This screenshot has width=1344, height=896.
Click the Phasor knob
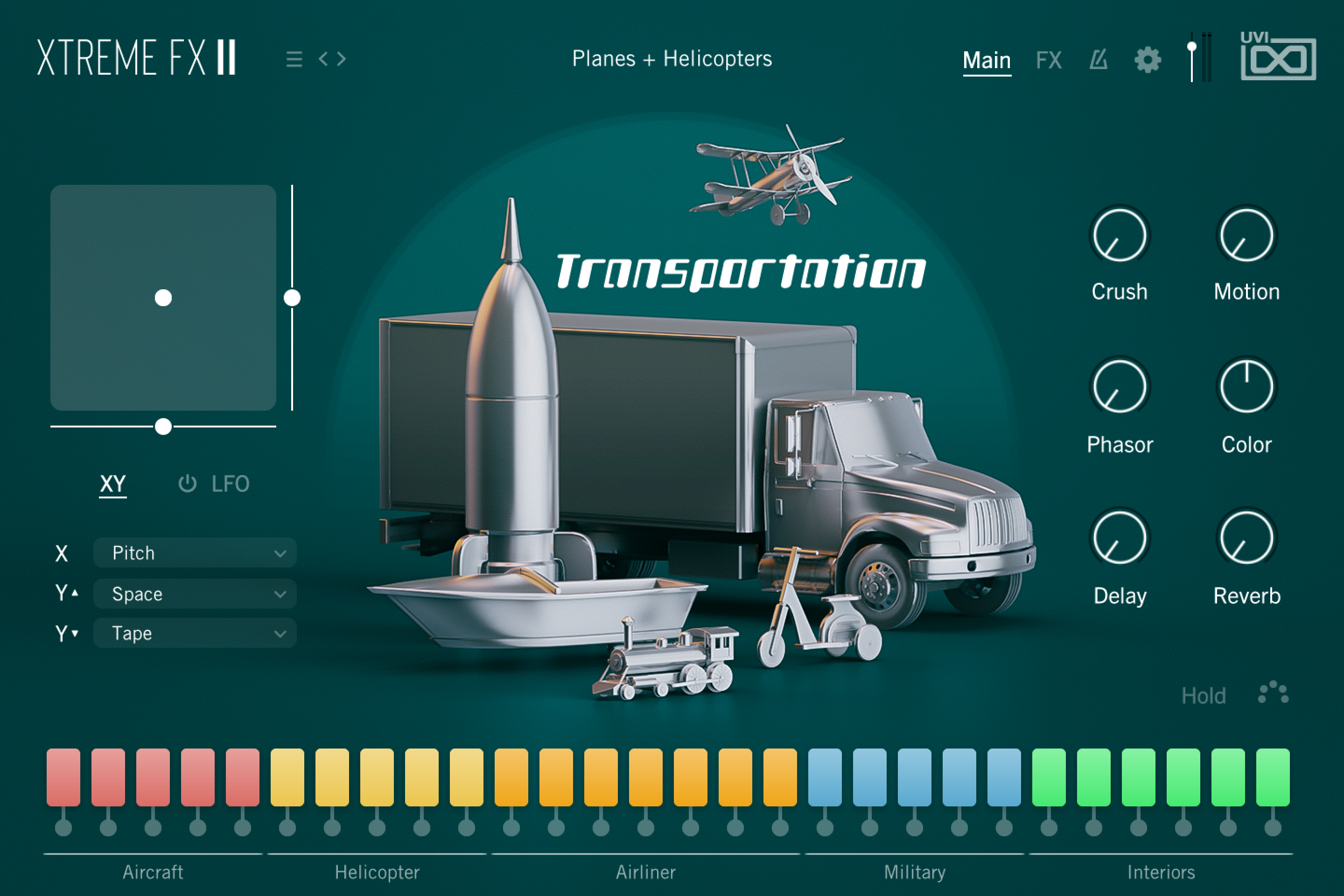(1120, 387)
